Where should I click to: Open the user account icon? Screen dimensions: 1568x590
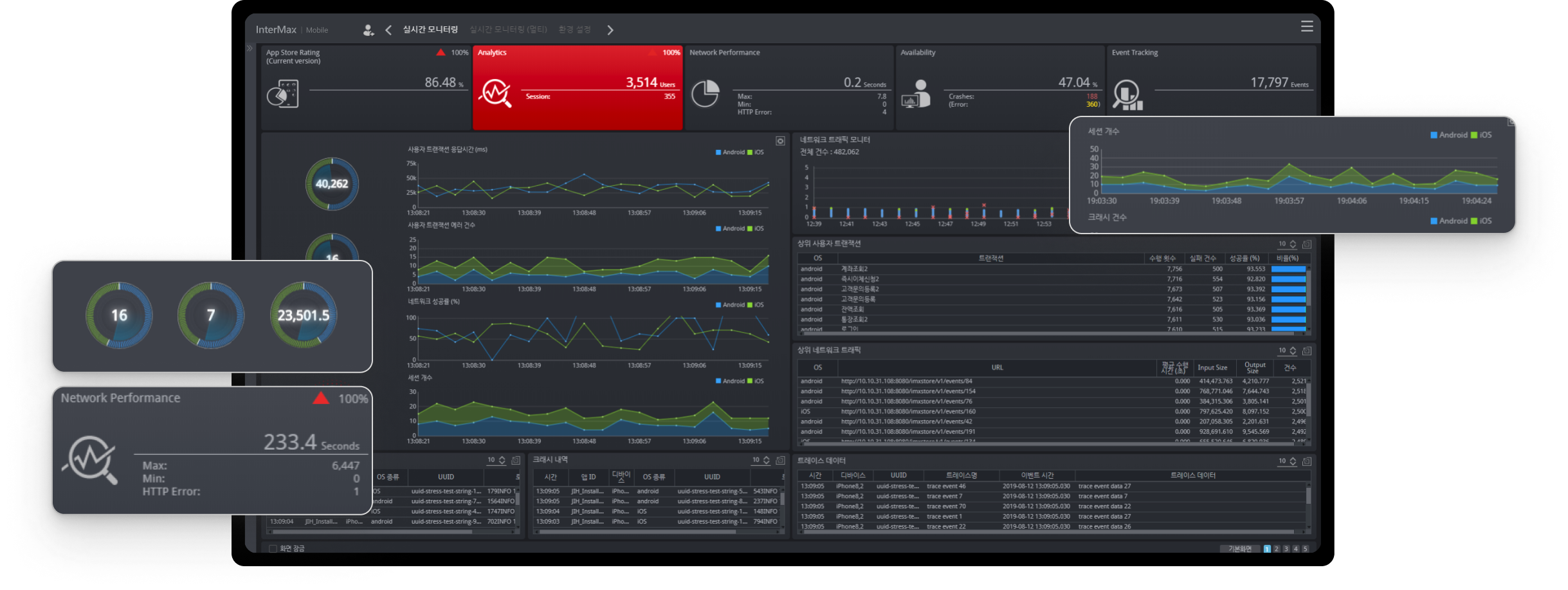tap(368, 30)
